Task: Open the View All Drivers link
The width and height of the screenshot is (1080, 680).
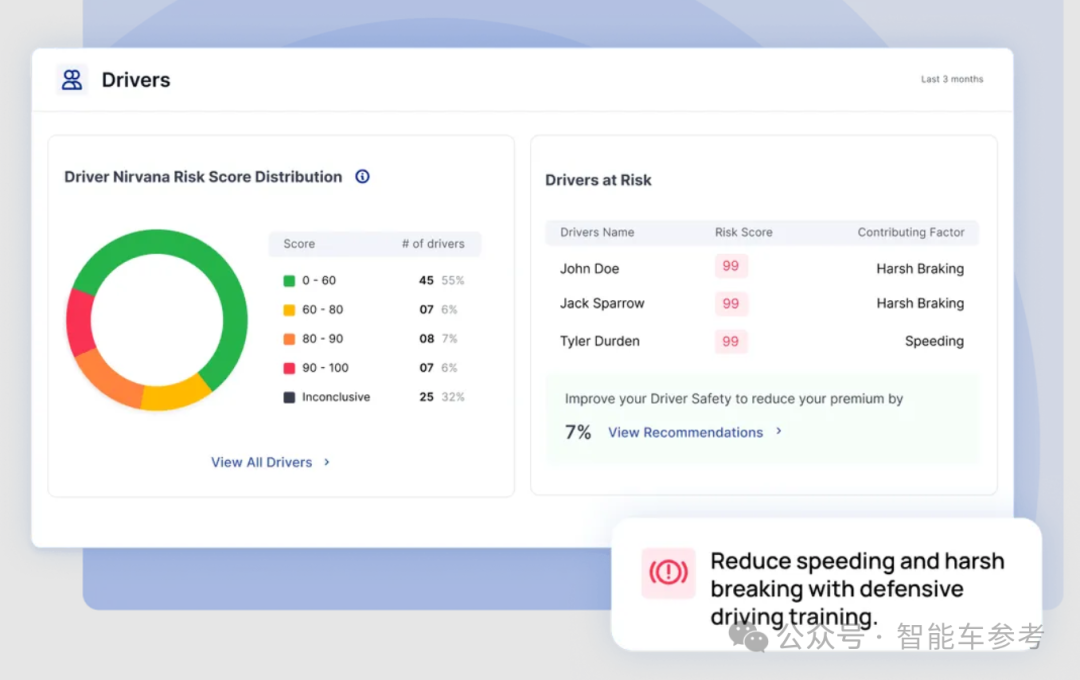Action: pos(262,462)
